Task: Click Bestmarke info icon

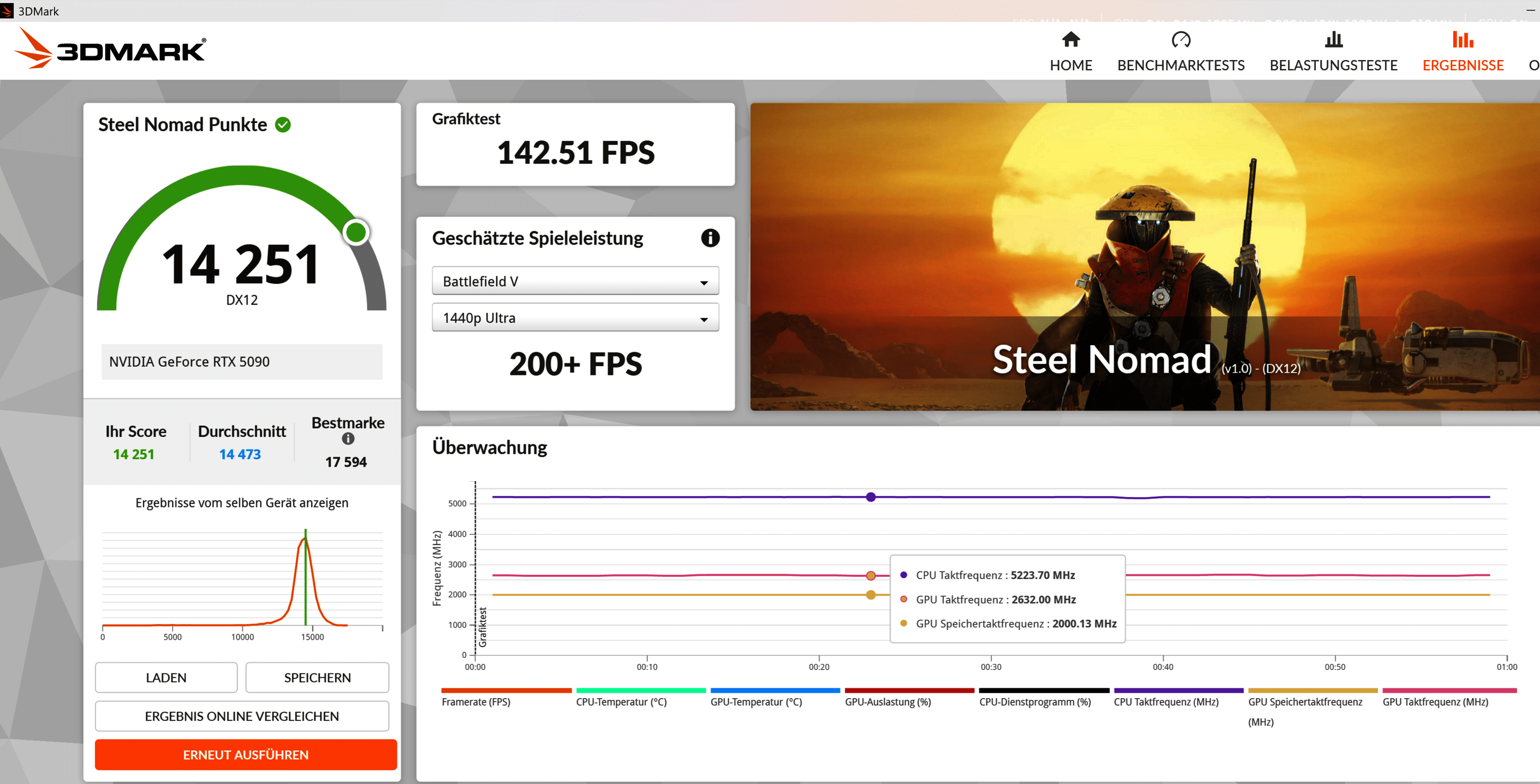Action: (348, 438)
